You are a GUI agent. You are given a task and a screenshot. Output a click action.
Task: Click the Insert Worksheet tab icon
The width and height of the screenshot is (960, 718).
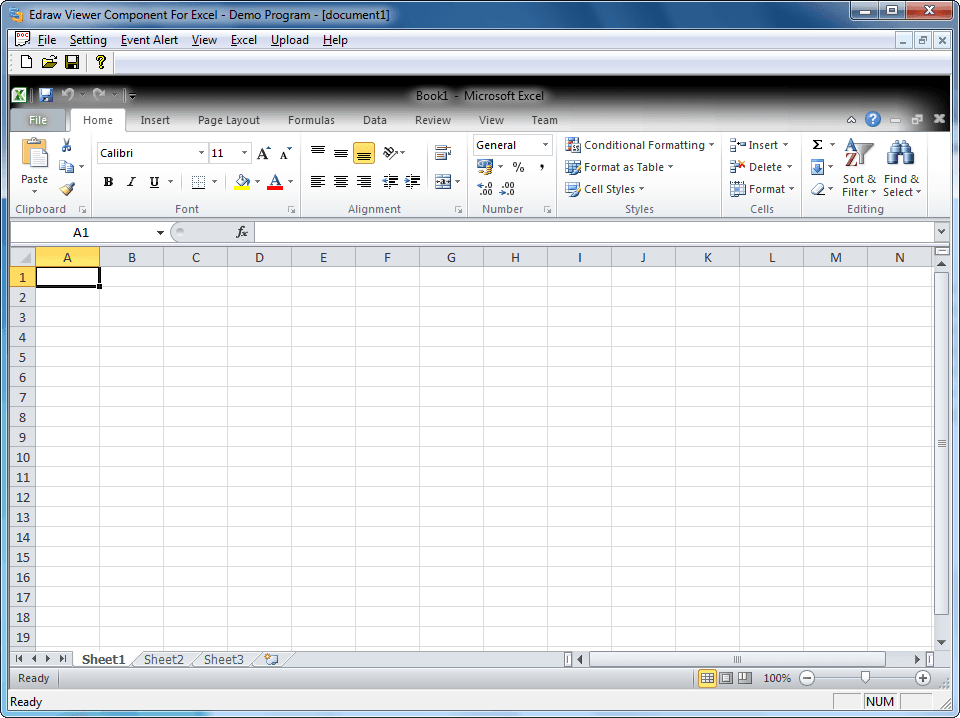point(271,659)
